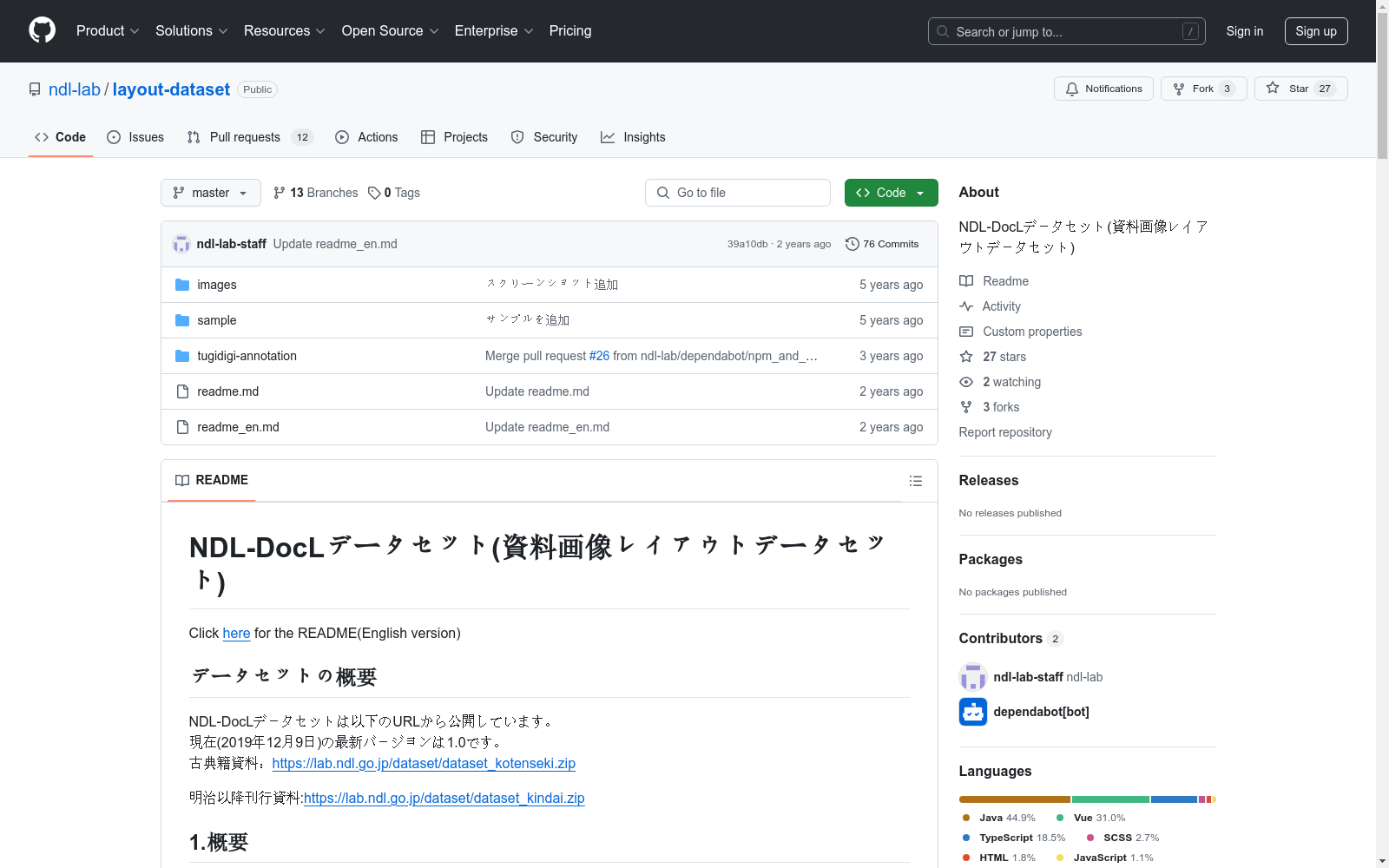The width and height of the screenshot is (1389, 868).
Task: Open pull request #26 link
Action: point(599,356)
